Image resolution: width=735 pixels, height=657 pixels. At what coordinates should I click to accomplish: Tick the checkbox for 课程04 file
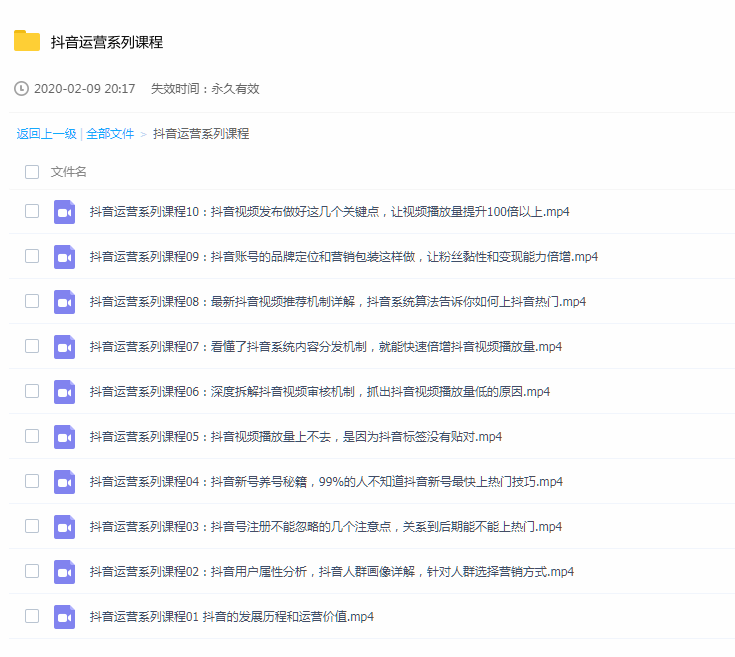coord(32,481)
